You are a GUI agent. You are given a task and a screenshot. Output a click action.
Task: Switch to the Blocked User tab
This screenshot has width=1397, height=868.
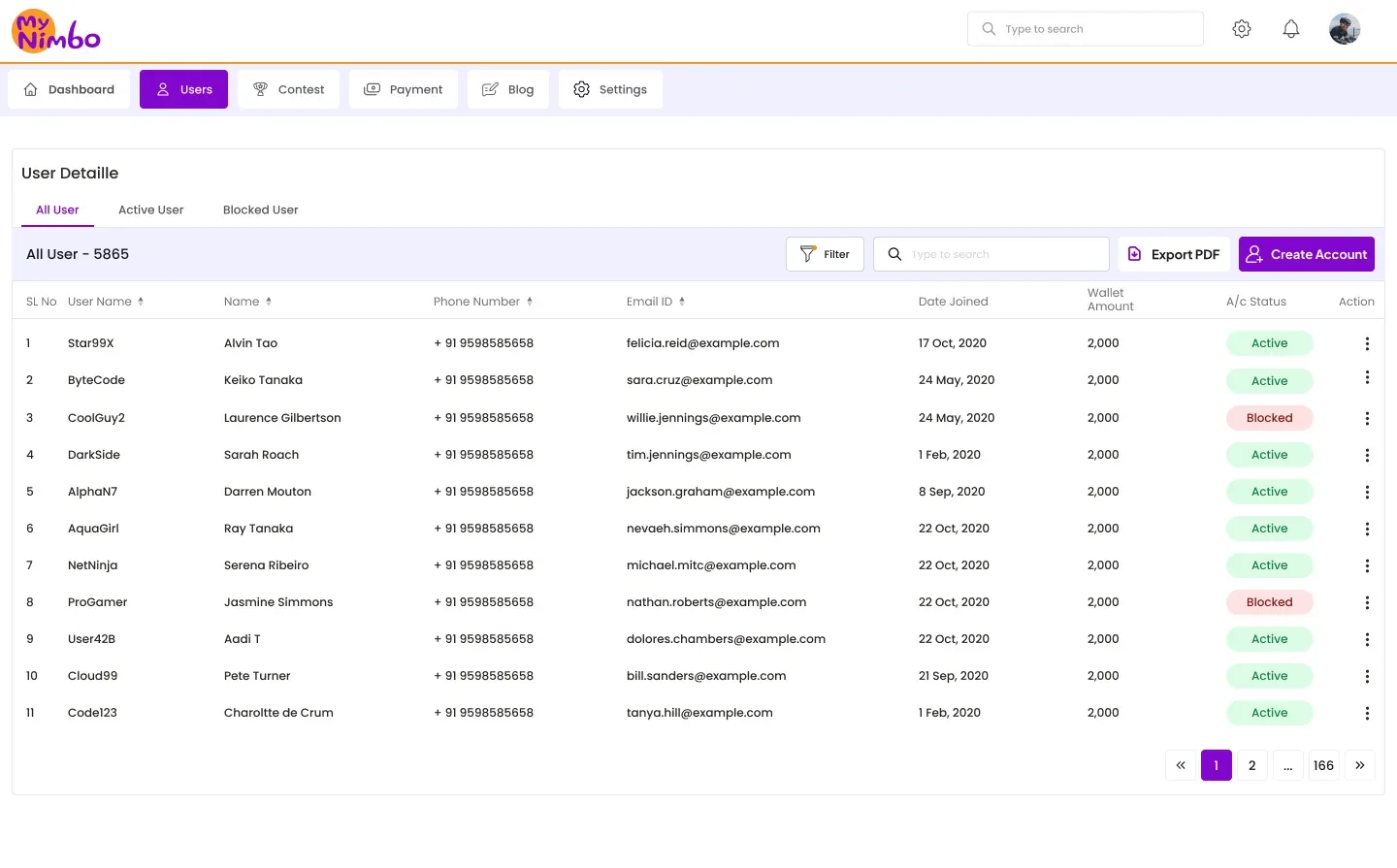coord(260,209)
